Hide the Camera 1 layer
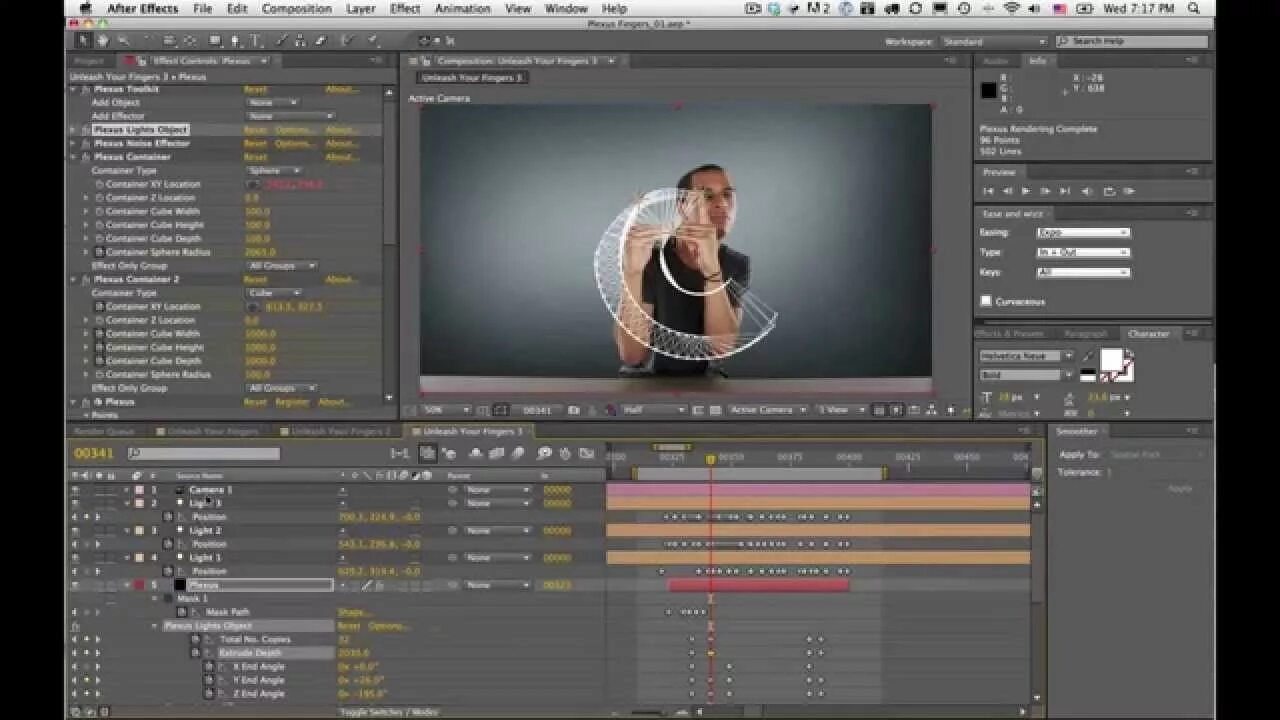The height and width of the screenshot is (720, 1280). 75,490
